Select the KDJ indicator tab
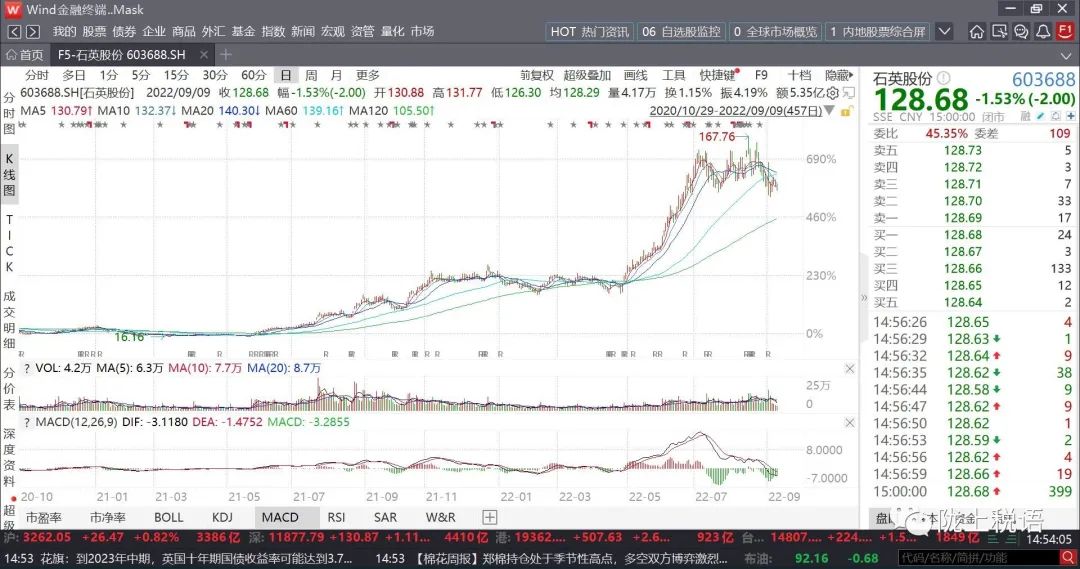Image resolution: width=1080 pixels, height=569 pixels. [222, 517]
